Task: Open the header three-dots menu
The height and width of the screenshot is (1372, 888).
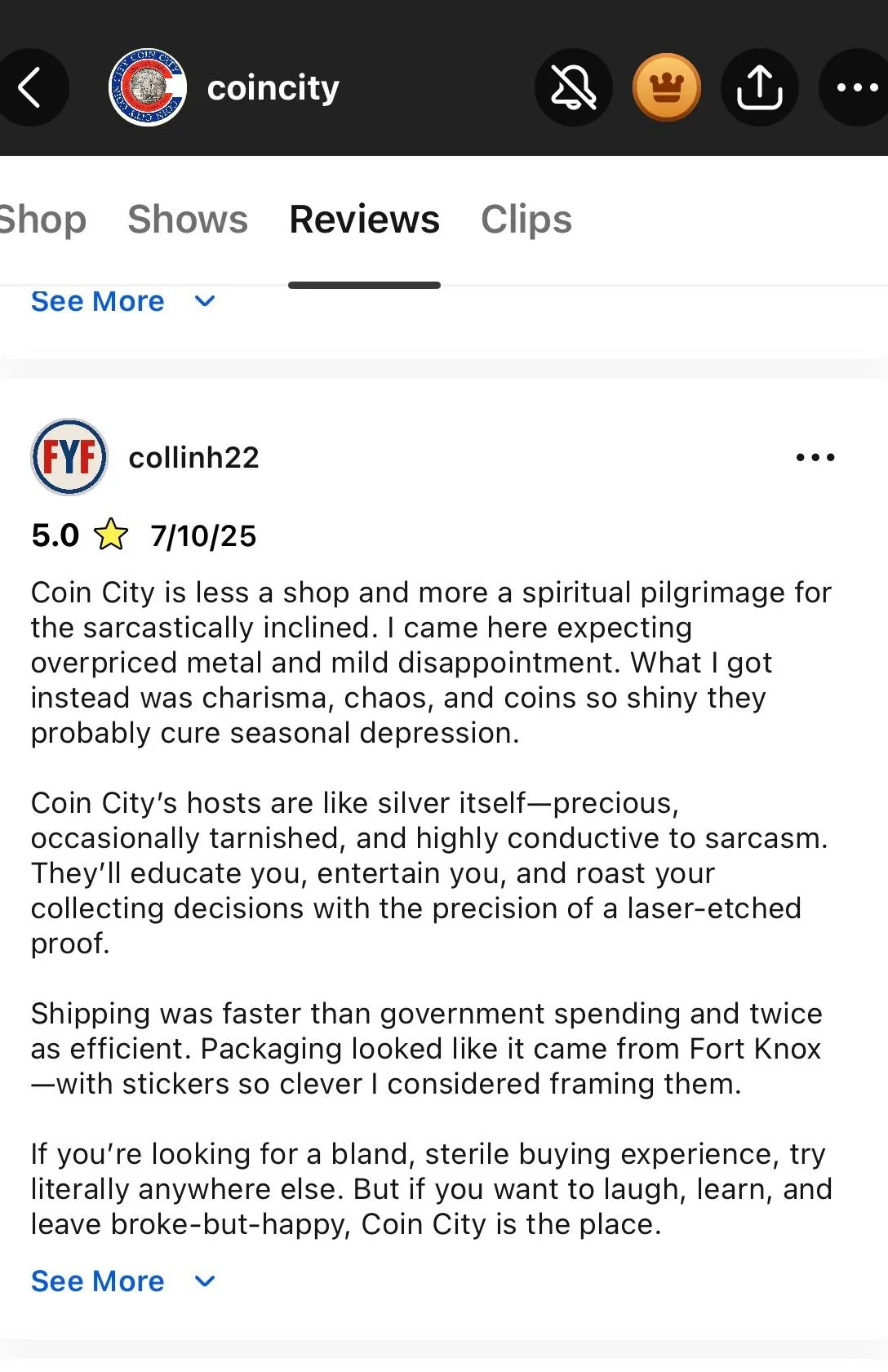Action: pos(855,87)
